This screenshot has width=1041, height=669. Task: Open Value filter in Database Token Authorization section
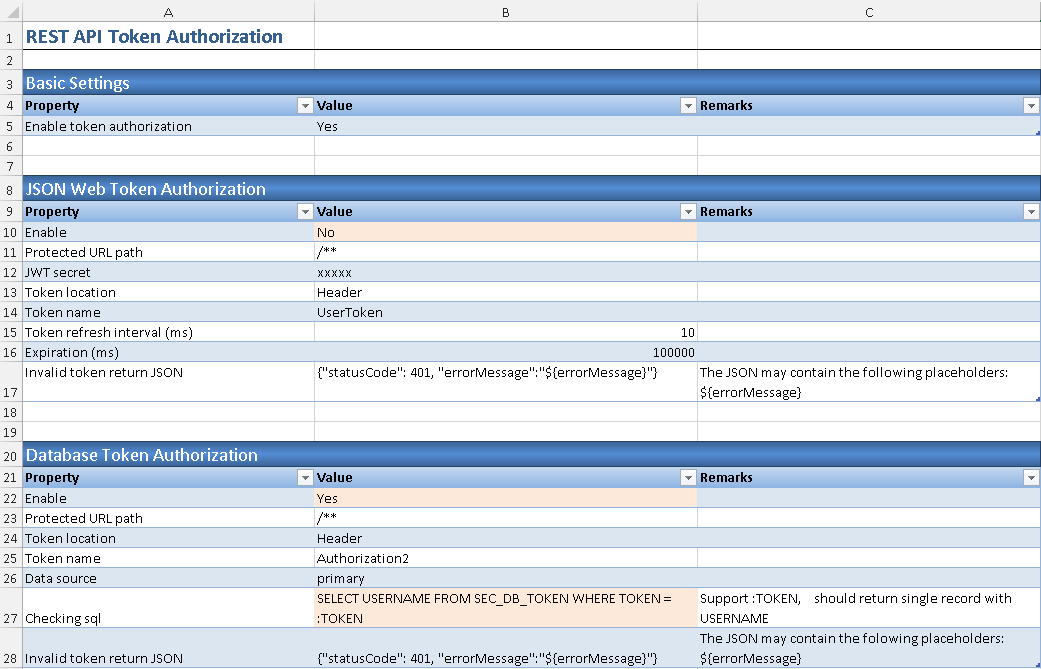(x=688, y=478)
